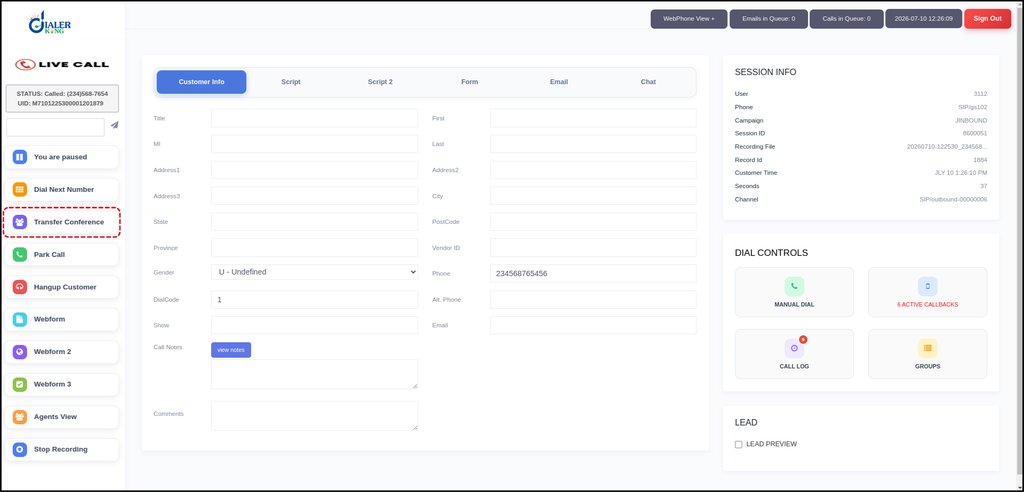Switch to the Customer Info tab
Screen dimensions: 1024x492
tap(201, 82)
